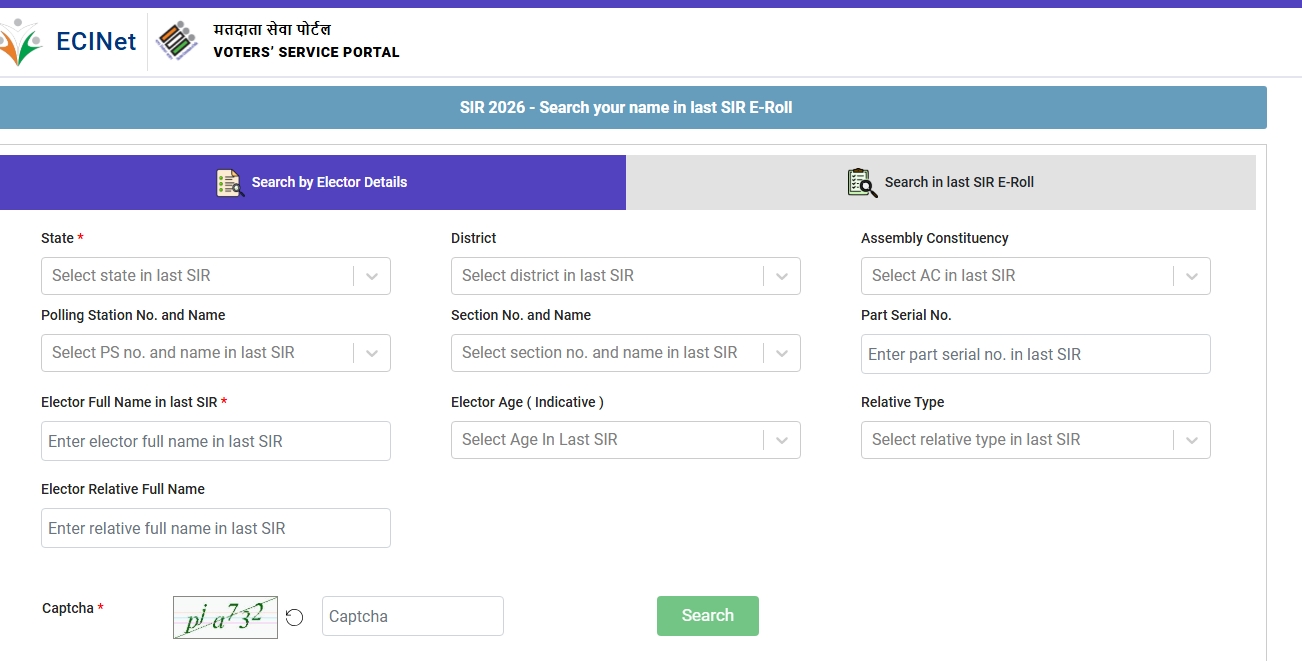
Task: Open the Elector Age dropdown
Action: pyautogui.click(x=625, y=440)
